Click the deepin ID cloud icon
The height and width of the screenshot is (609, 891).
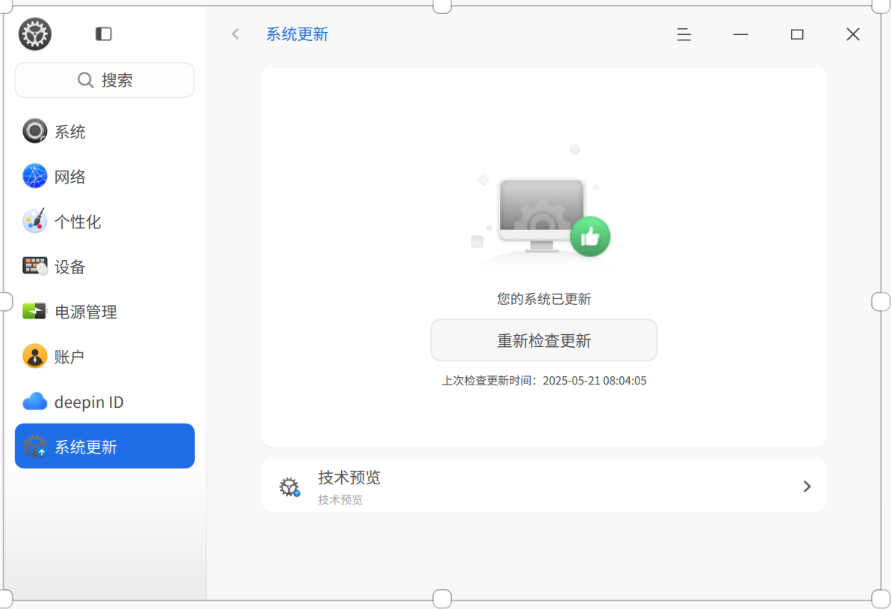(35, 401)
